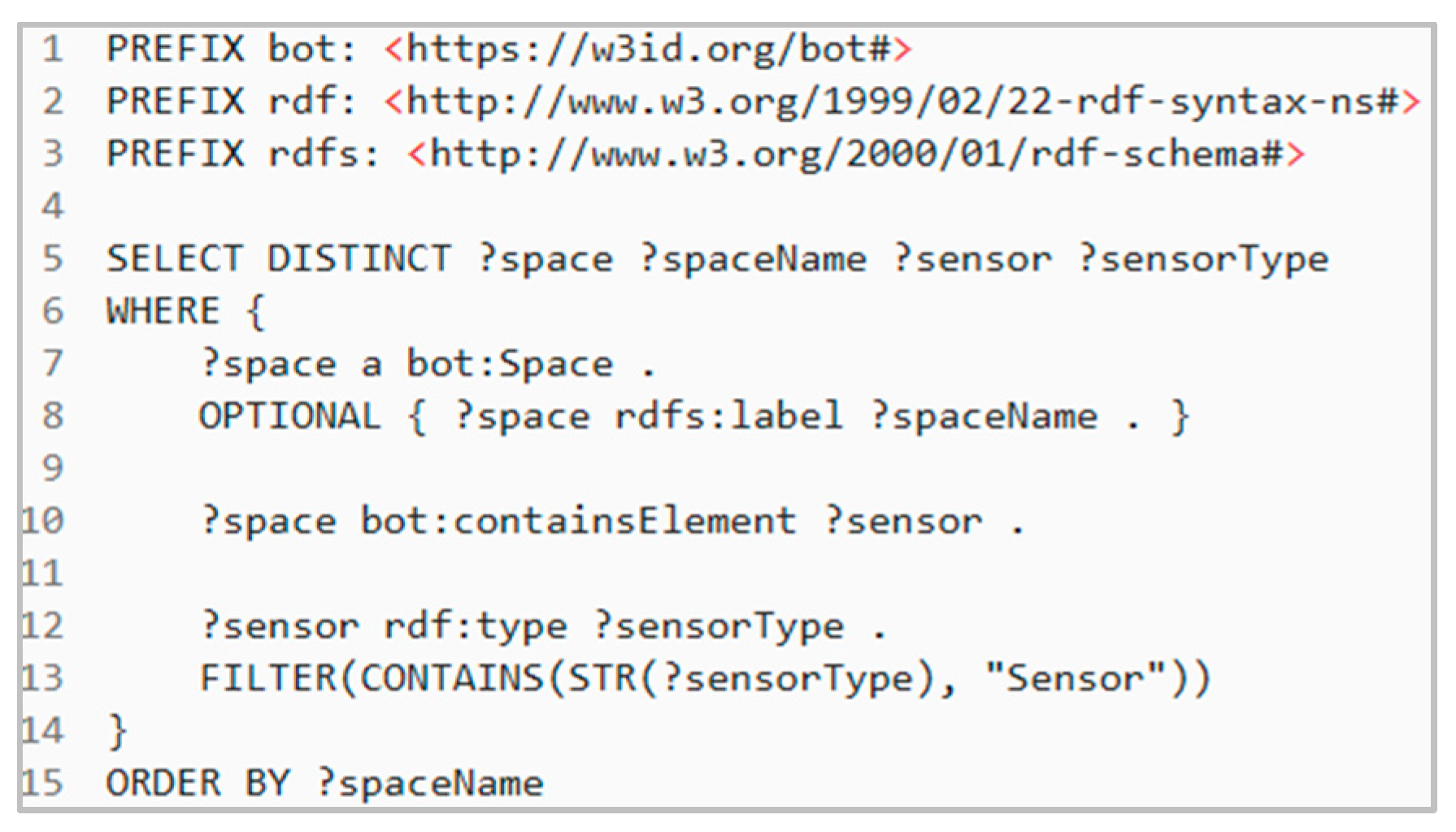Click rdfs:label inside the OPTIONAL block

[729, 416]
